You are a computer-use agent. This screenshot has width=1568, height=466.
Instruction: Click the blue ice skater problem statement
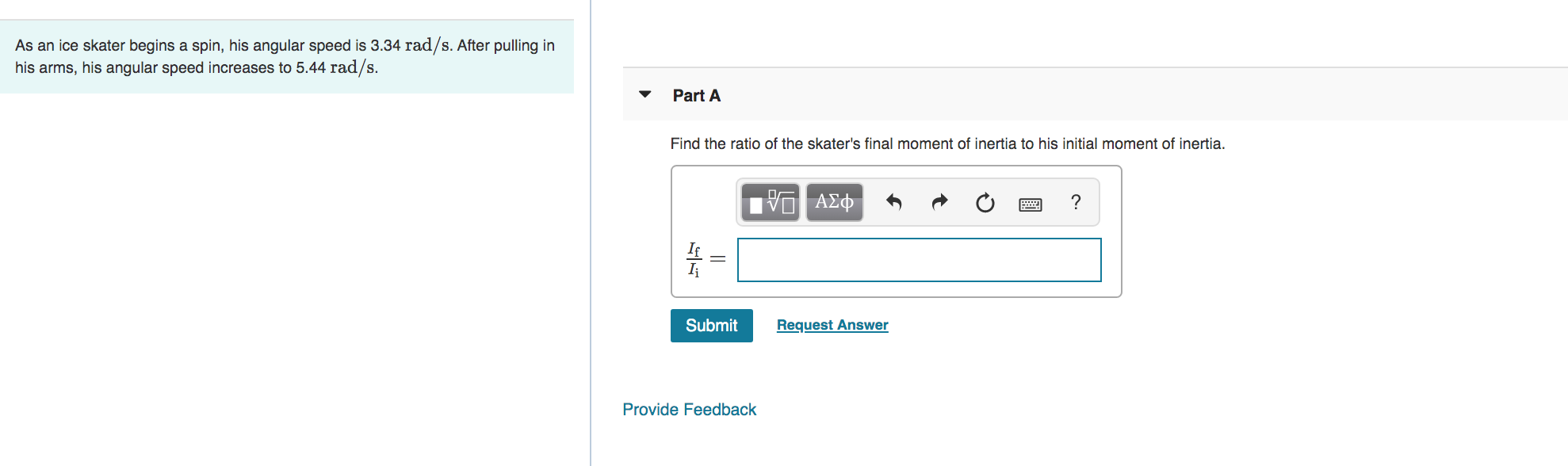tap(286, 56)
